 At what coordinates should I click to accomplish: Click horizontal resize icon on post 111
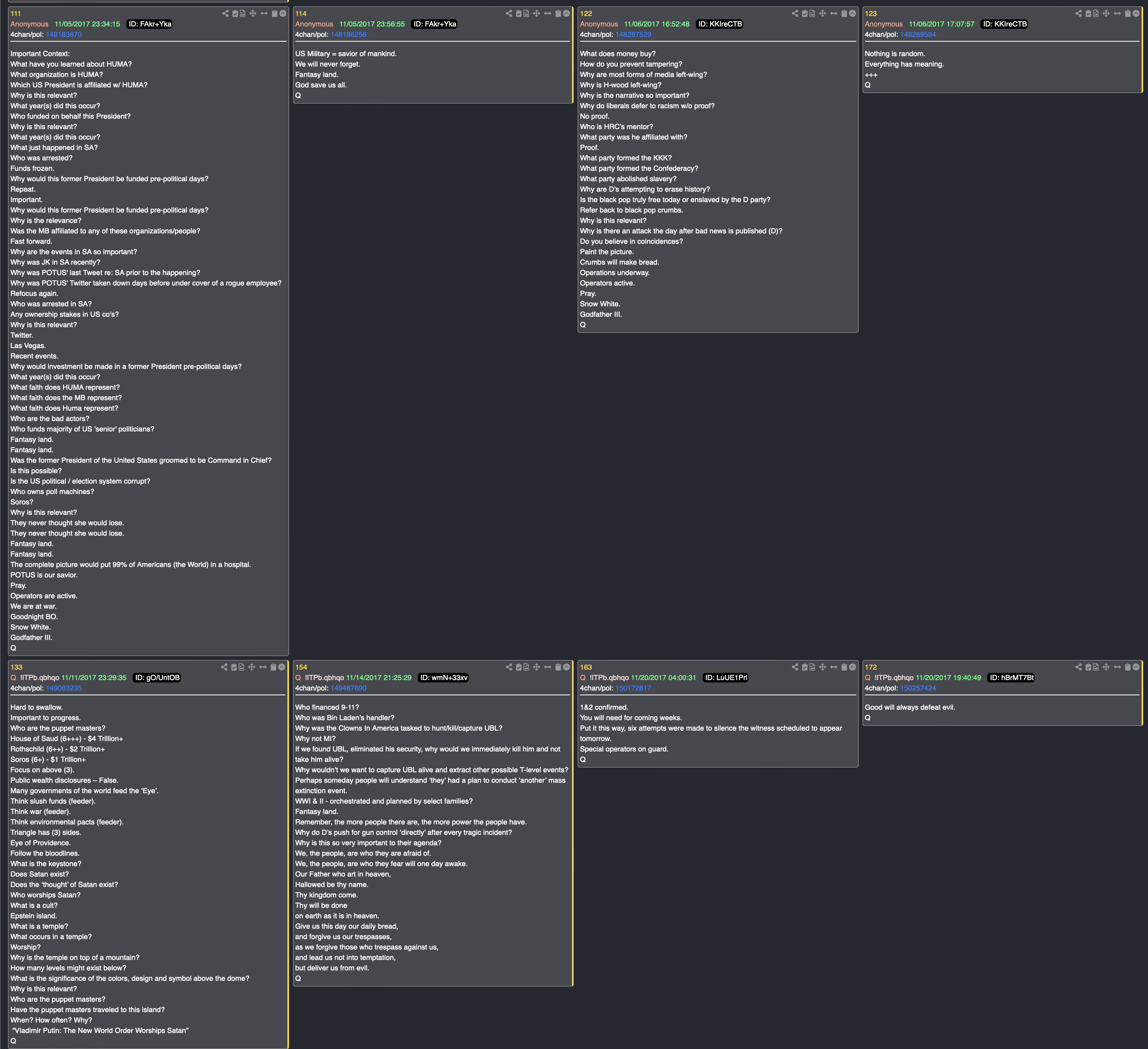[x=264, y=13]
